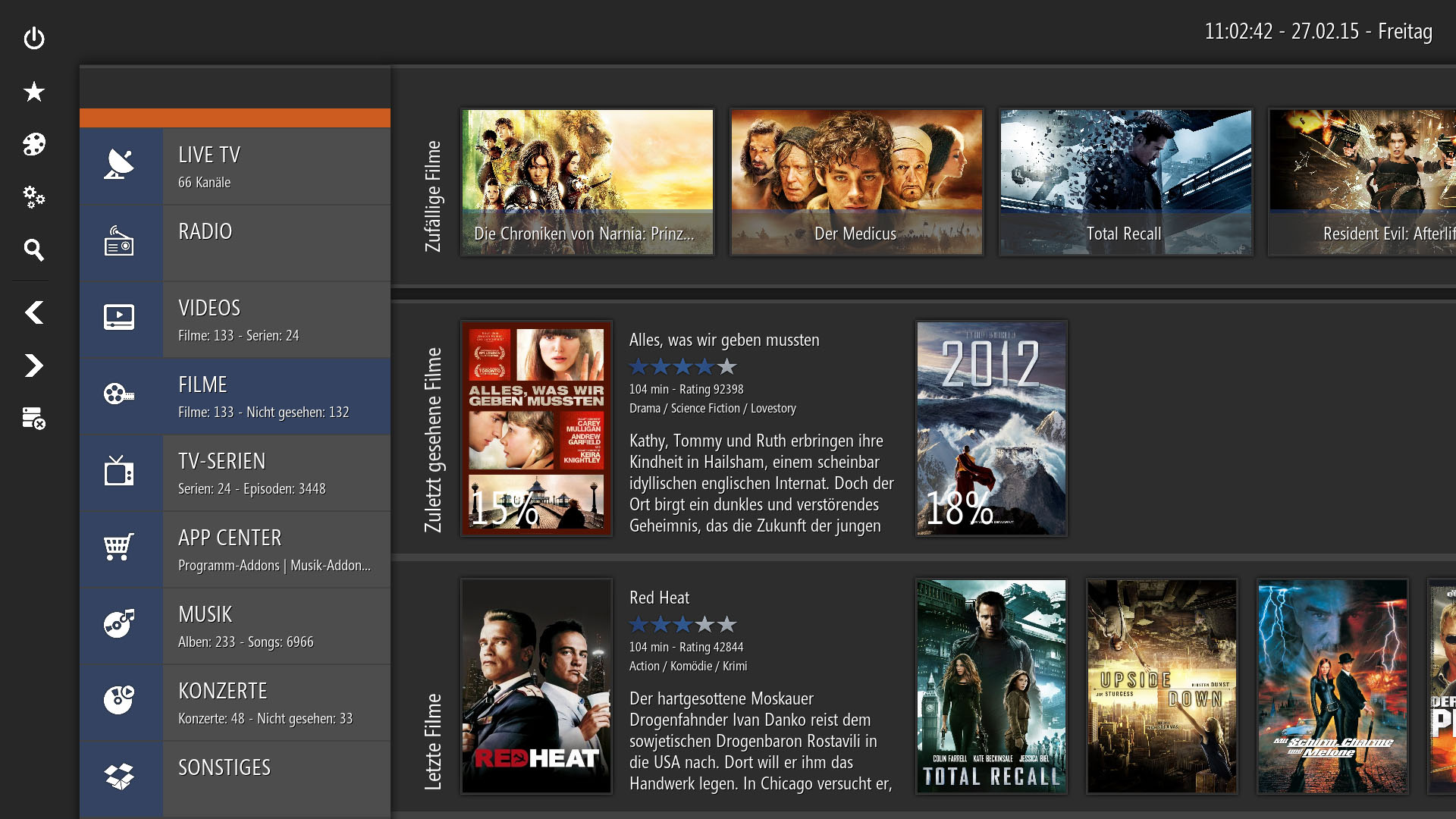Click the Programm-Addons | Musik-Addon subtitle

[x=275, y=565]
